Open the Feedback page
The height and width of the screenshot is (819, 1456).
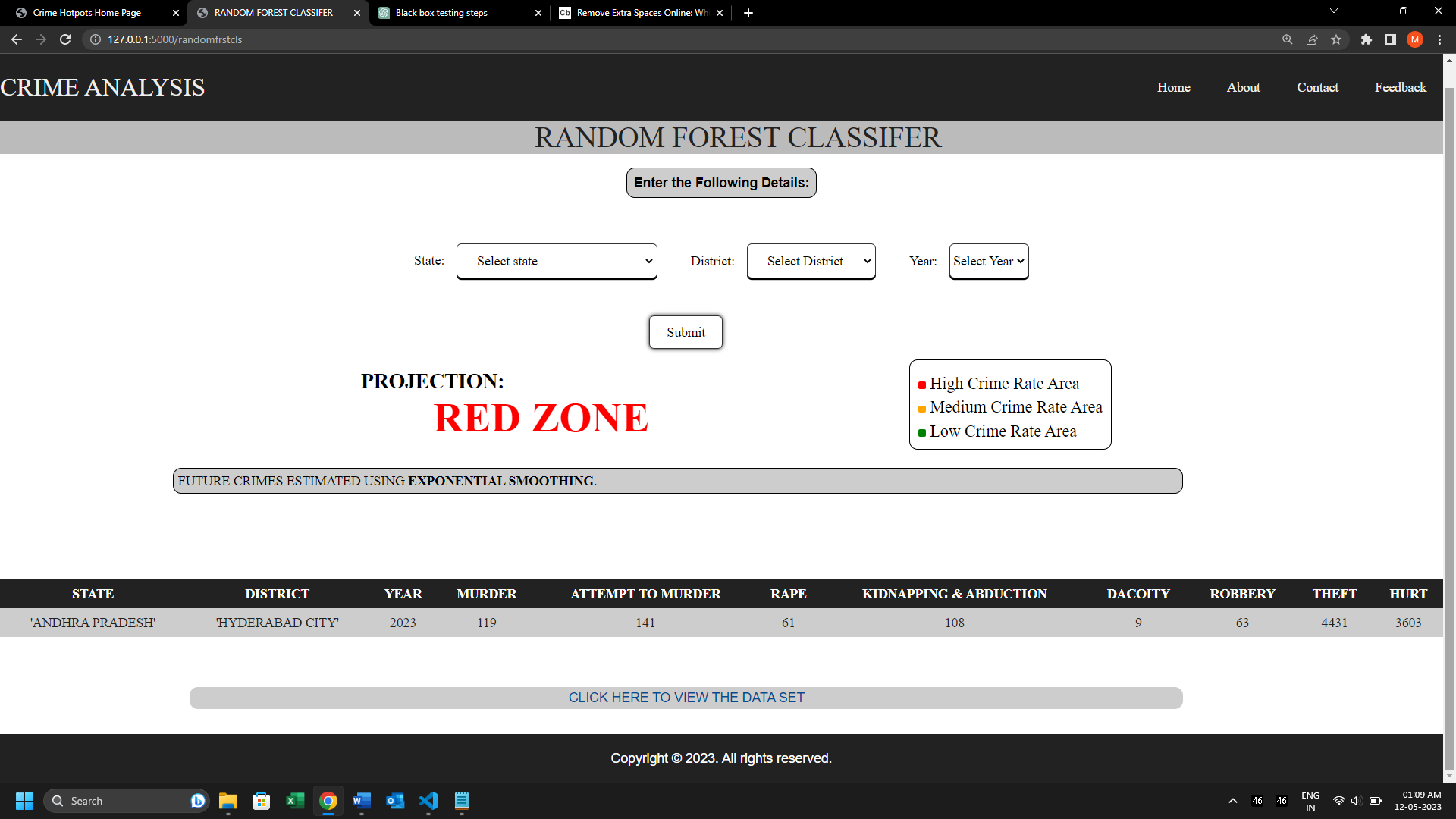click(x=1400, y=87)
